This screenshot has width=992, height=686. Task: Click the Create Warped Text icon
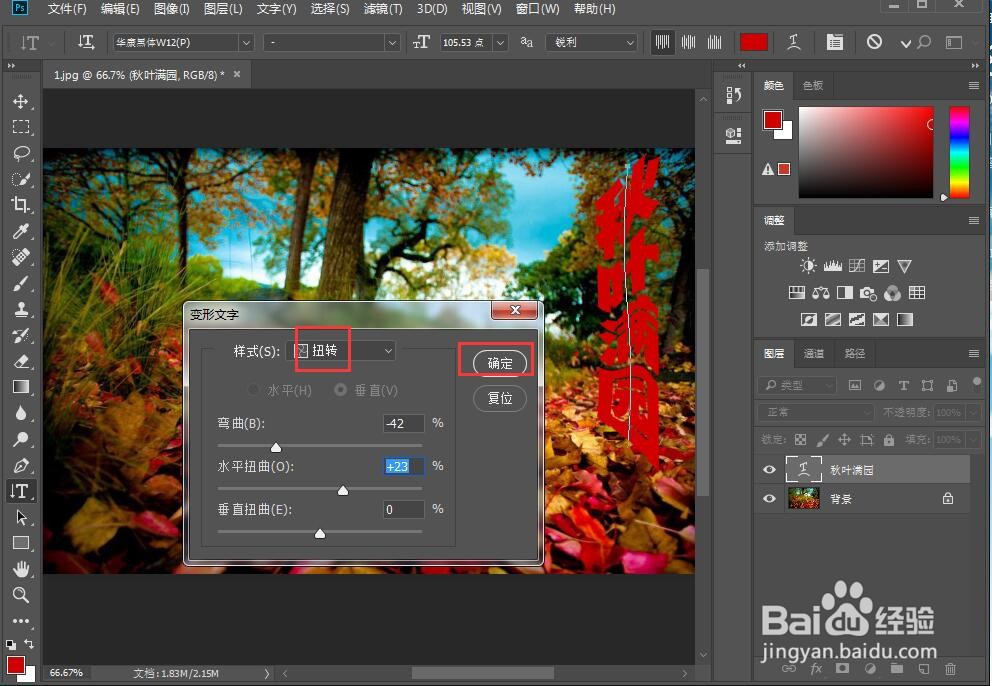click(x=793, y=42)
